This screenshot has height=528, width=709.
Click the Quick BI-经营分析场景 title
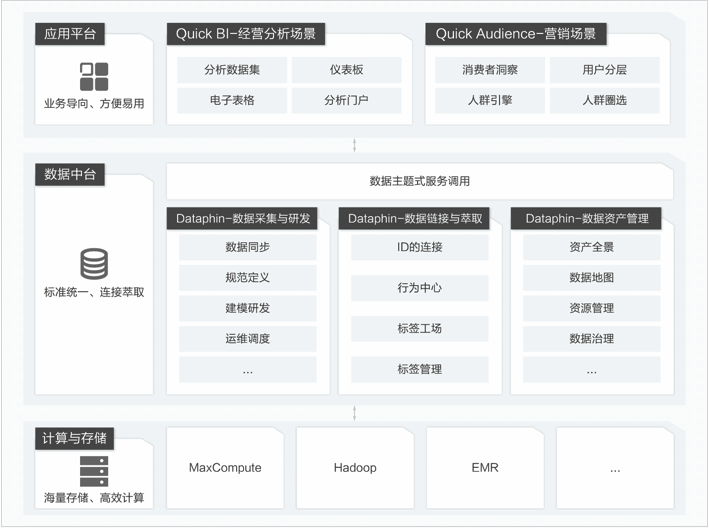tap(246, 34)
